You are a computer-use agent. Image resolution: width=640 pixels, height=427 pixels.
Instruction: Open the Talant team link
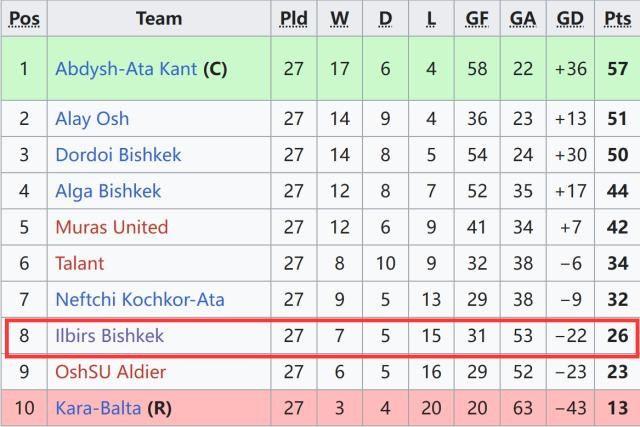tap(80, 263)
